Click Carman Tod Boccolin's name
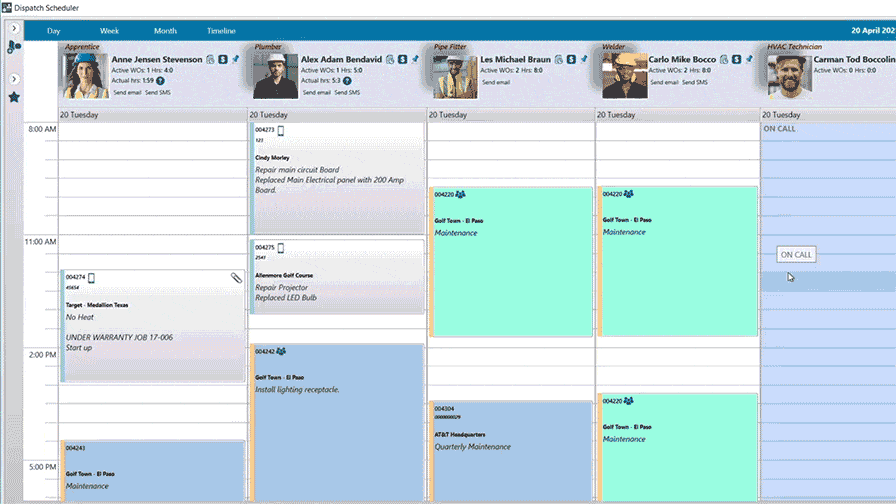Screen dimensions: 896x504 854,59
